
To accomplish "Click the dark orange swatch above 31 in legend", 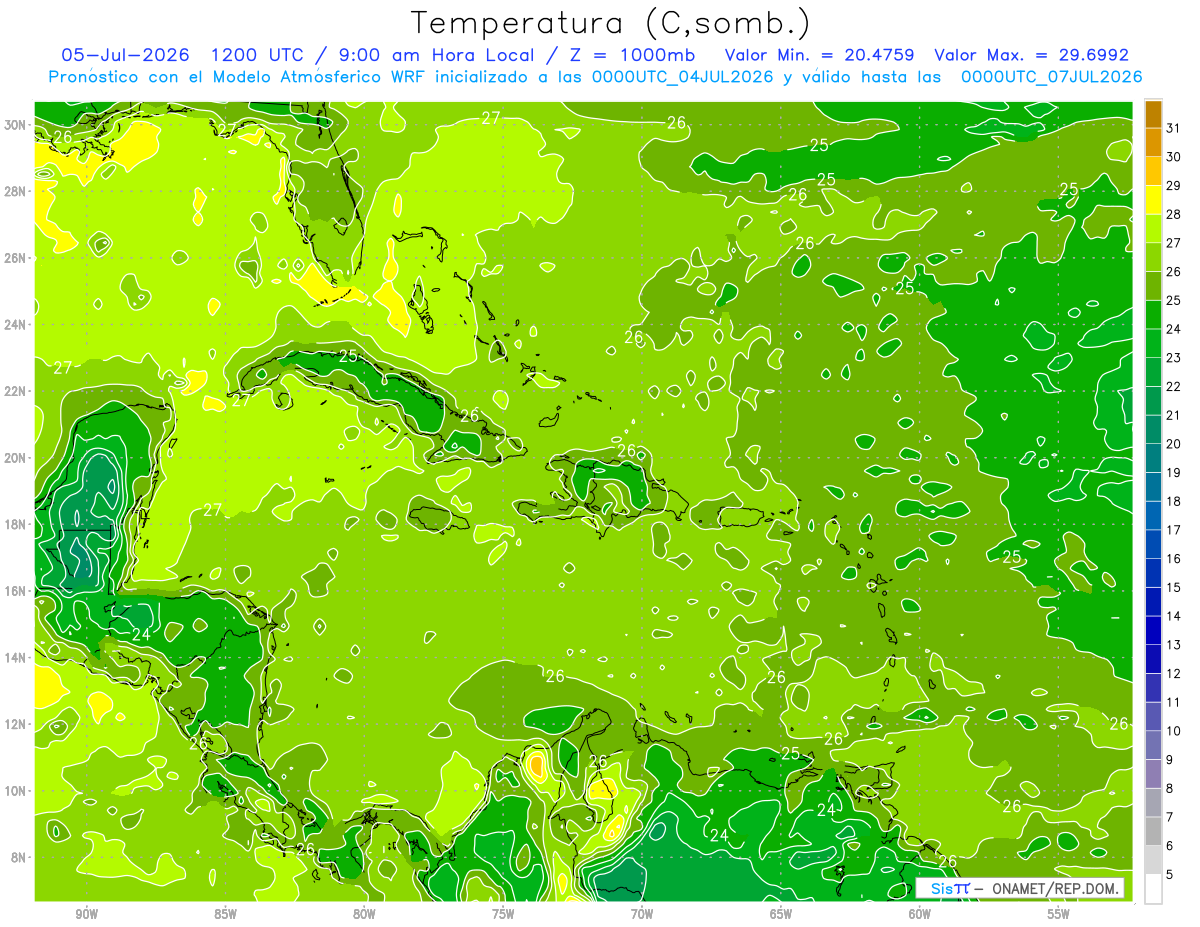I will pyautogui.click(x=1153, y=113).
